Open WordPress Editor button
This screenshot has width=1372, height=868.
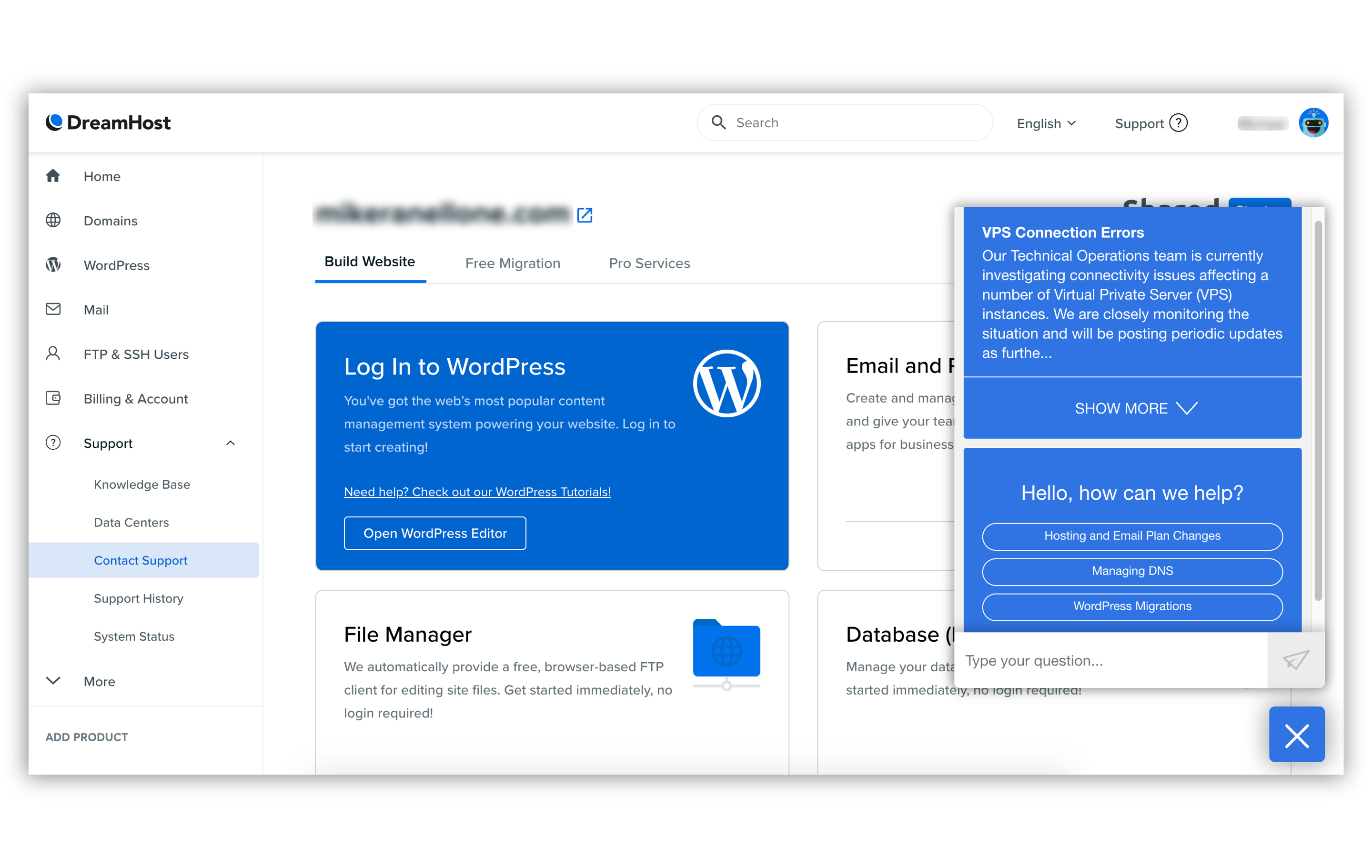tap(434, 533)
